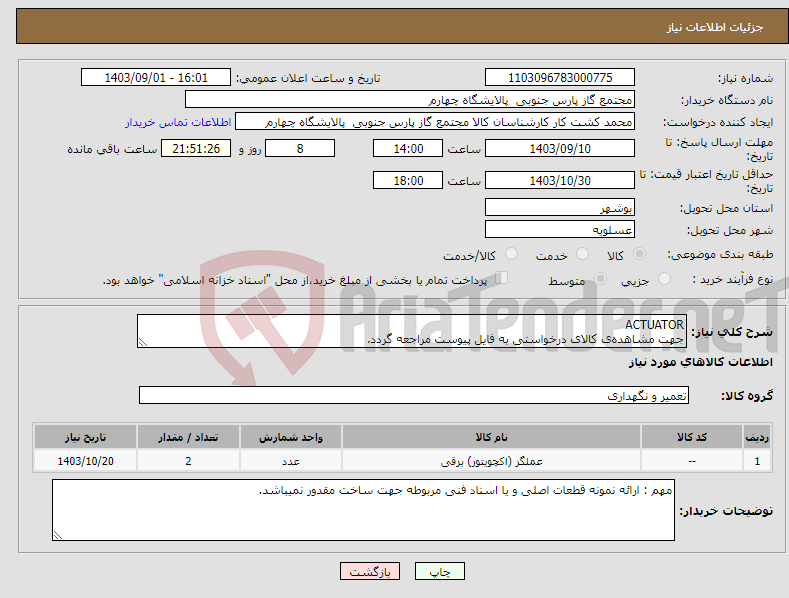The height and width of the screenshot is (598, 789).
Task: Select the کالا/خدمت radio button
Action: [511, 254]
